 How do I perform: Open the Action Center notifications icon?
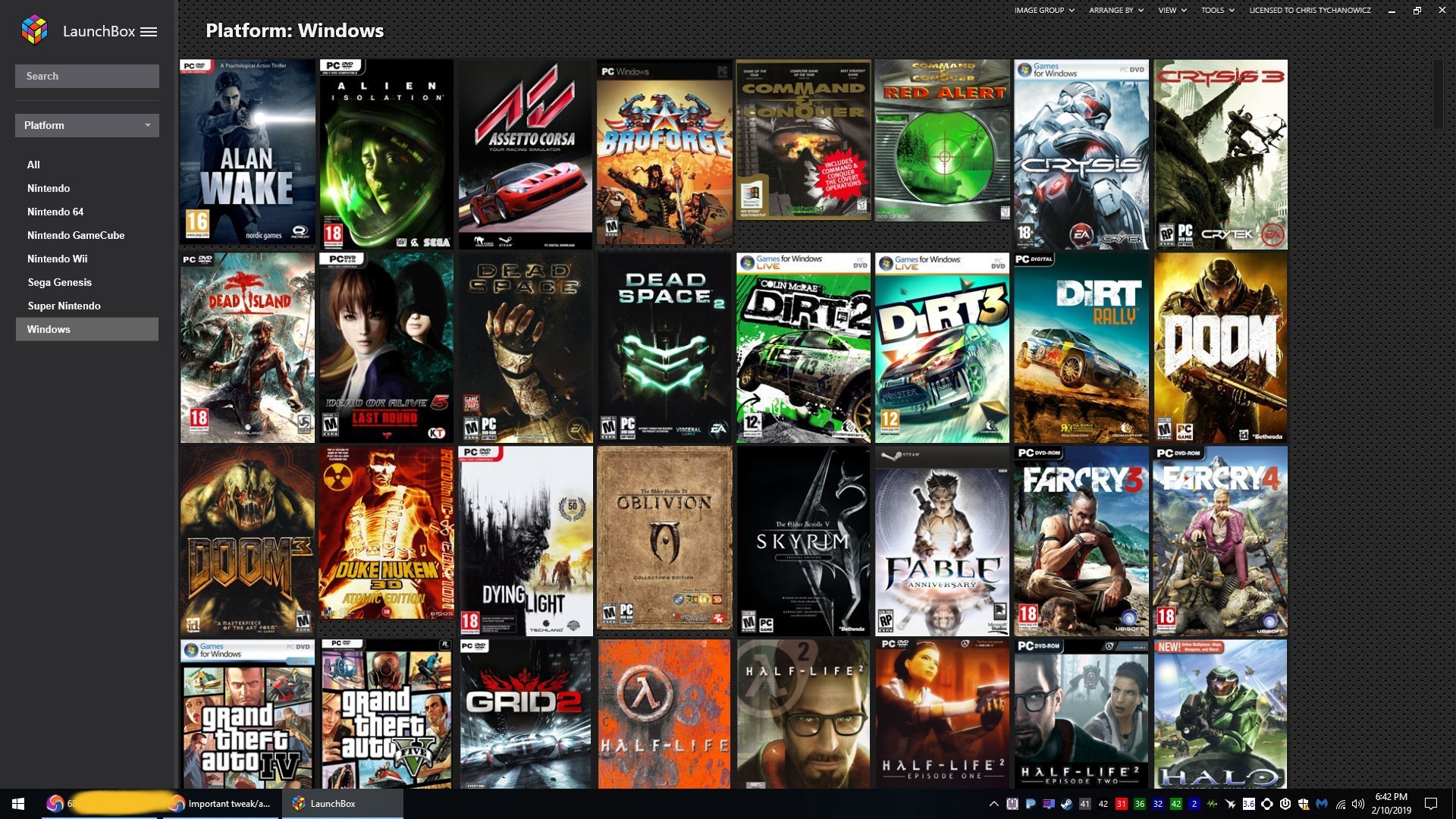coord(1431,804)
